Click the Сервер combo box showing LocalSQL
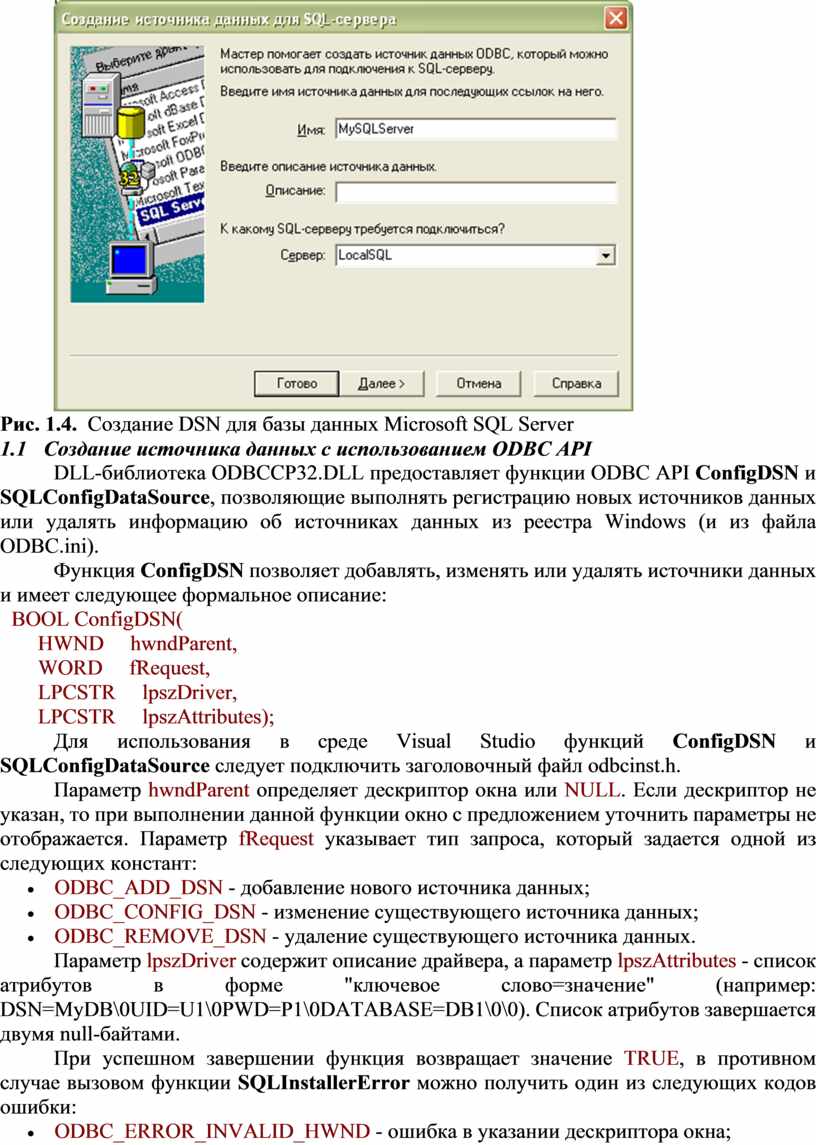This screenshot has width=816, height=1145. (x=476, y=256)
